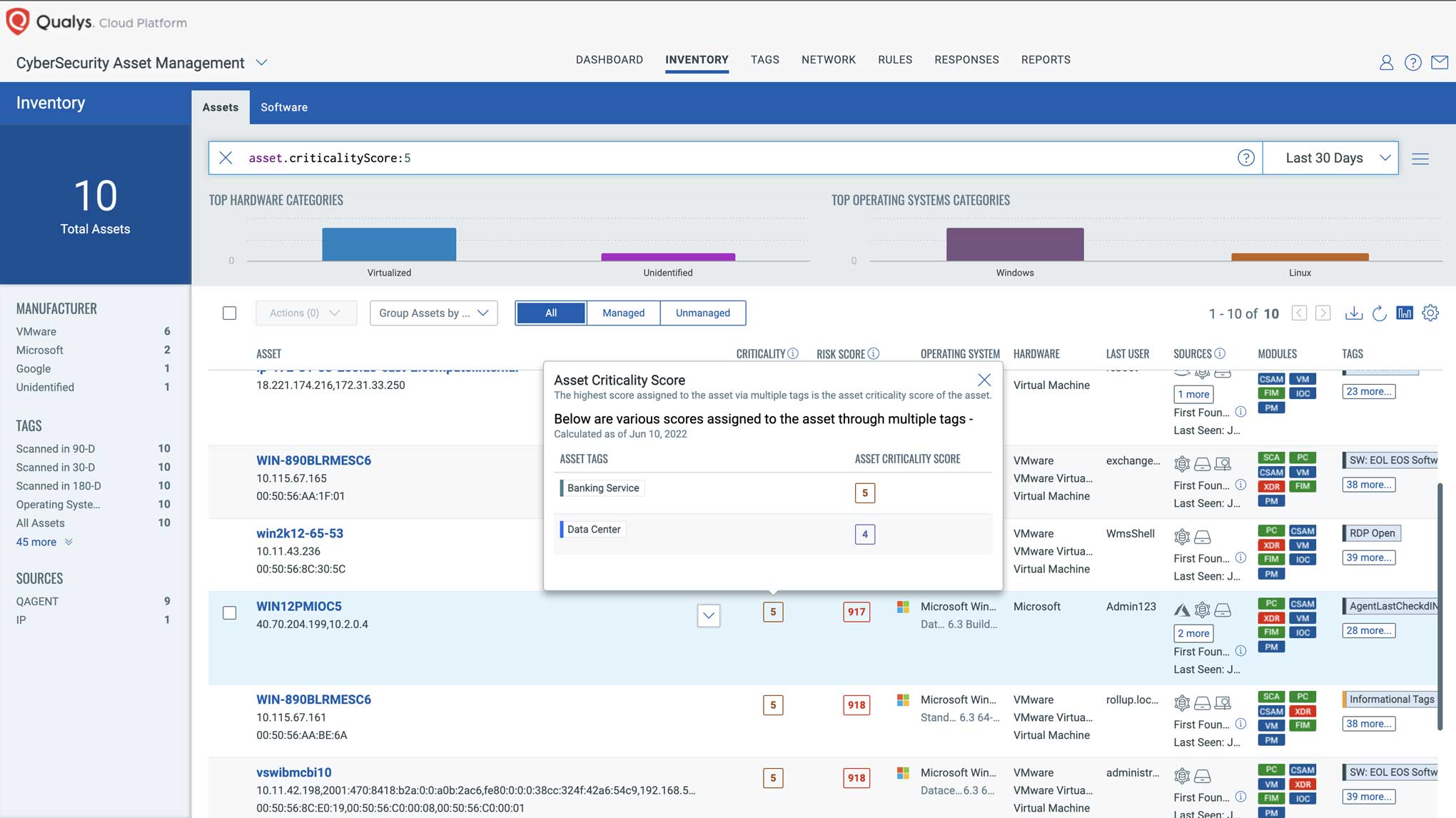Download the asset list
The height and width of the screenshot is (818, 1456).
pyautogui.click(x=1353, y=313)
